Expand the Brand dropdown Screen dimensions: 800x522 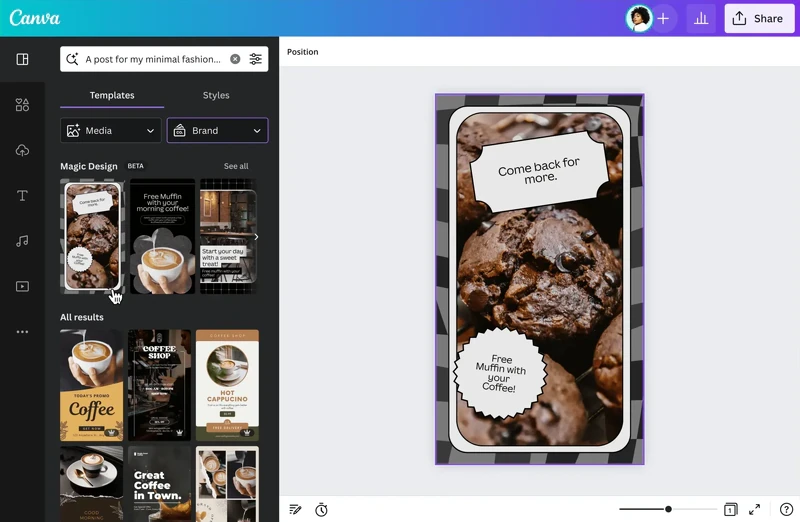coord(217,131)
